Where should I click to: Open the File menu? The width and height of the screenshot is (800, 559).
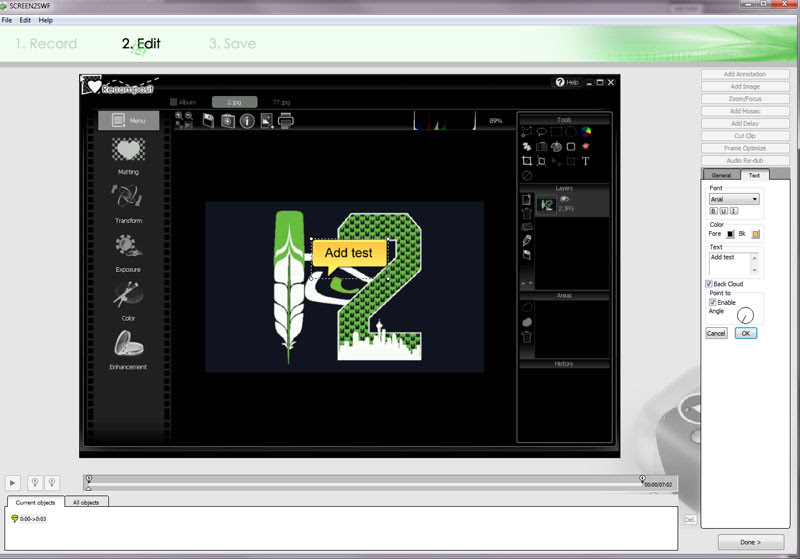click(7, 20)
